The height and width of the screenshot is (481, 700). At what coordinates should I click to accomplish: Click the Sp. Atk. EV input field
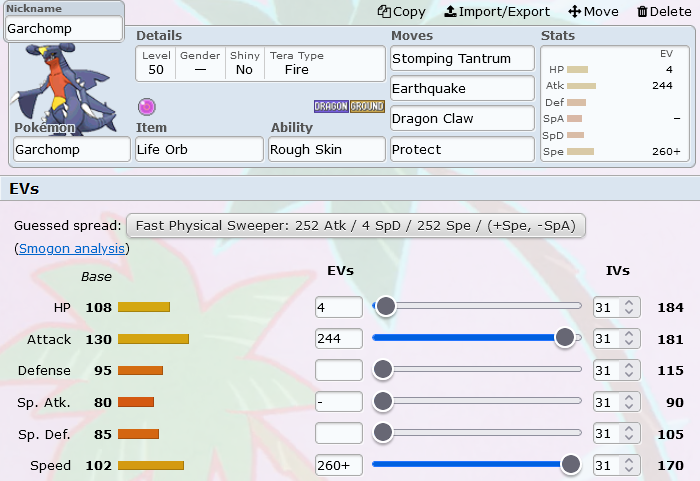point(338,402)
